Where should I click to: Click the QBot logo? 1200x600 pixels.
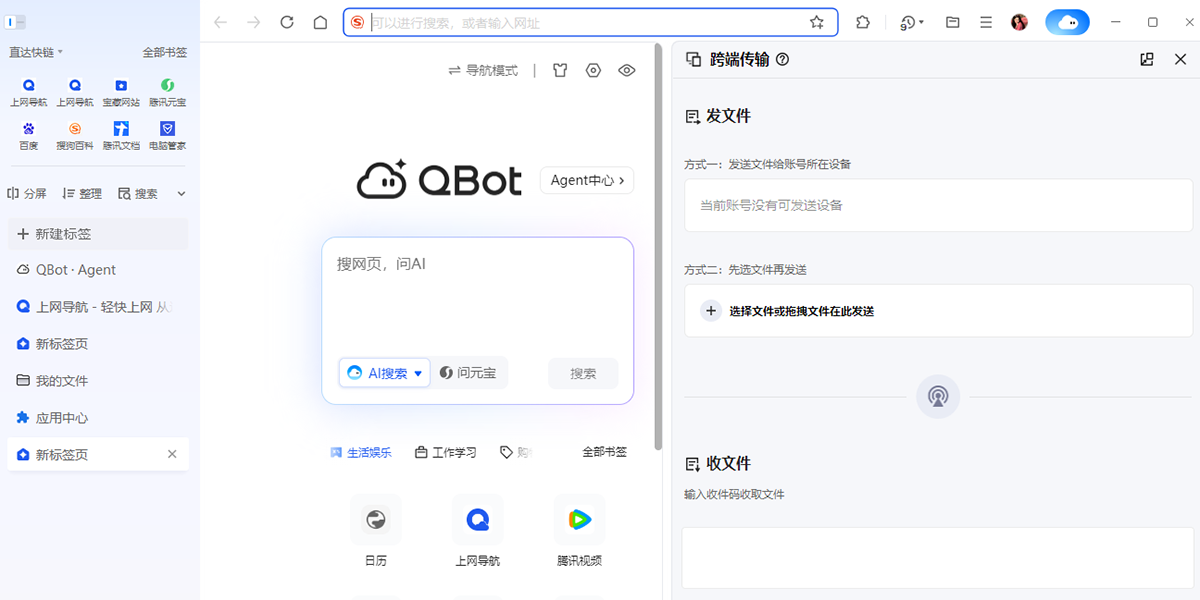pos(439,180)
